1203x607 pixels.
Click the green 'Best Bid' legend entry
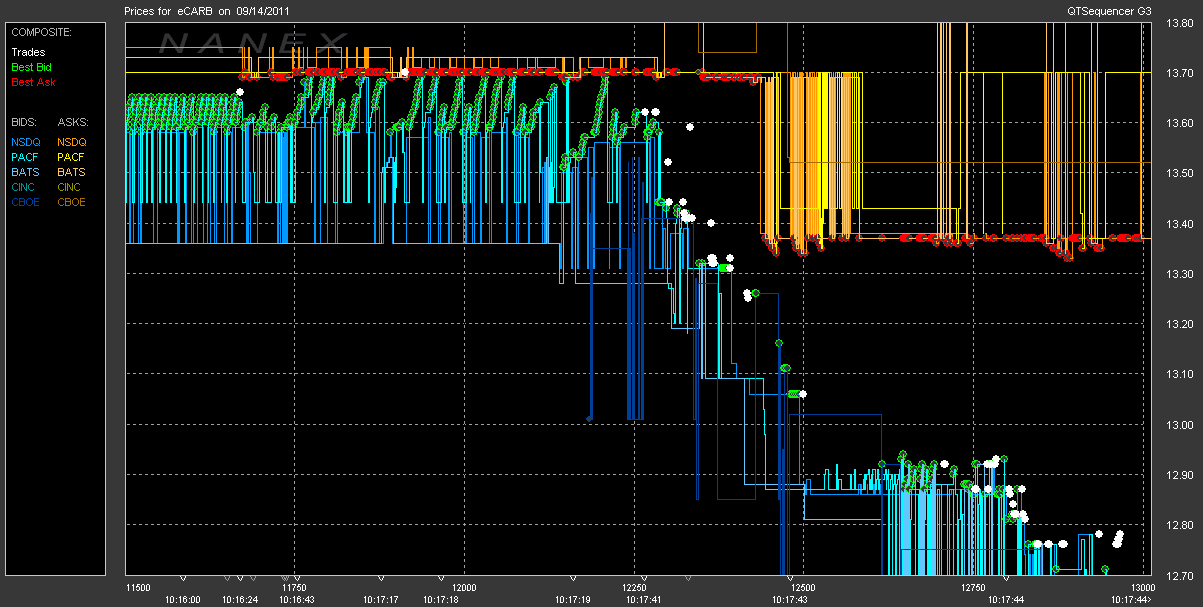point(31,67)
